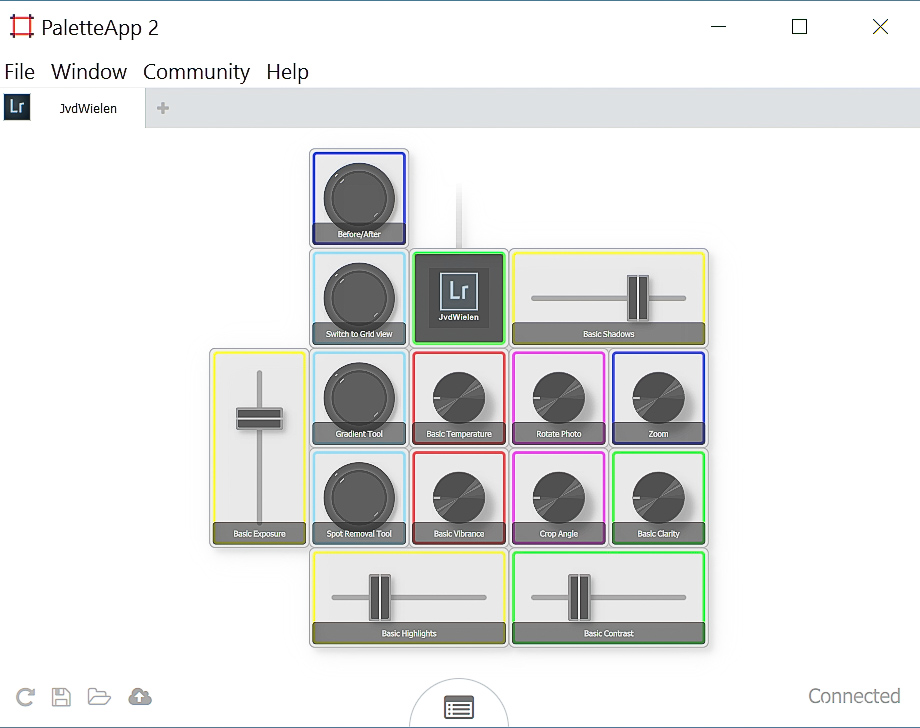
Task: Select the Basic Clarity dial module
Action: [x=658, y=497]
